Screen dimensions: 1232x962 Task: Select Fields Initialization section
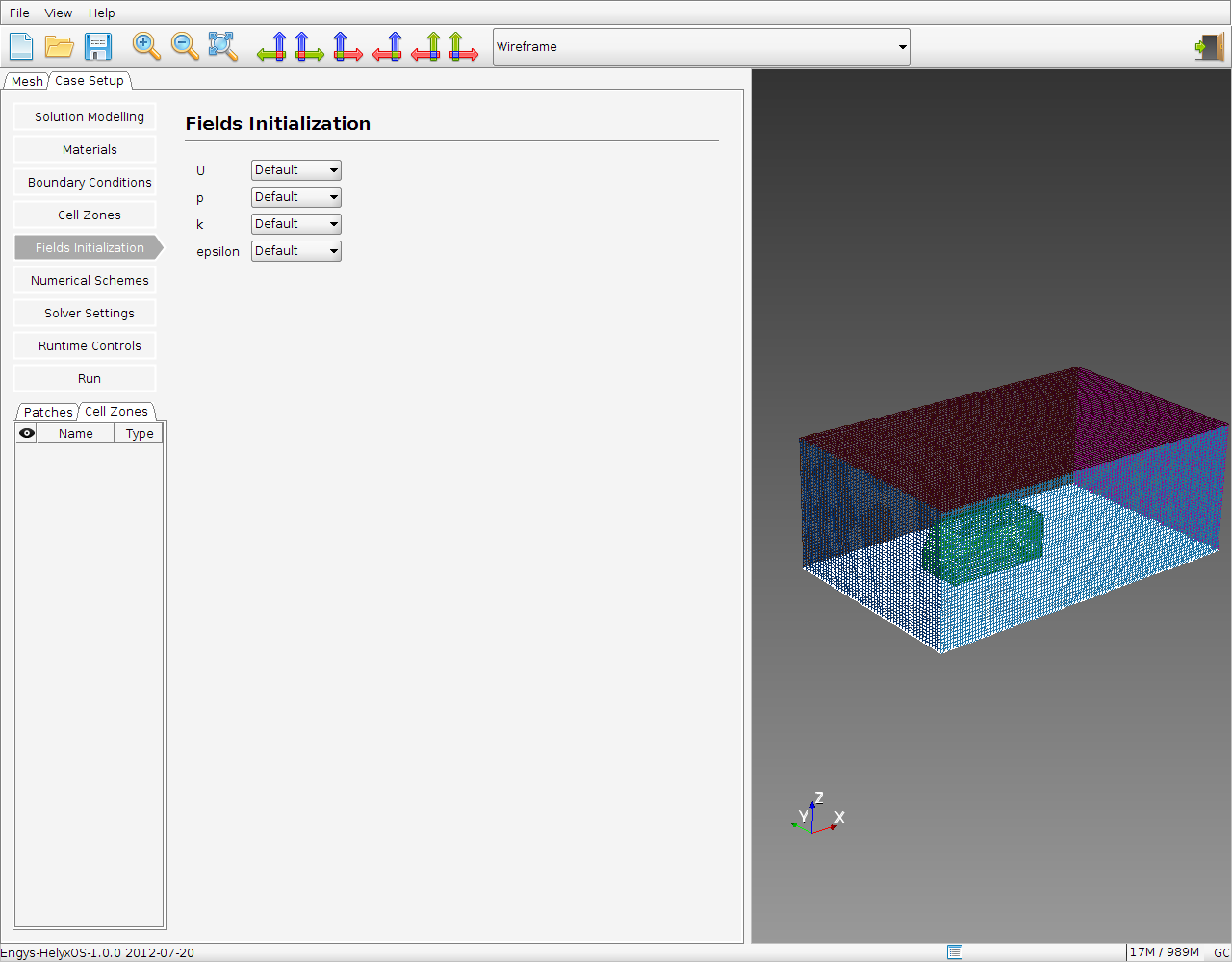click(x=90, y=247)
